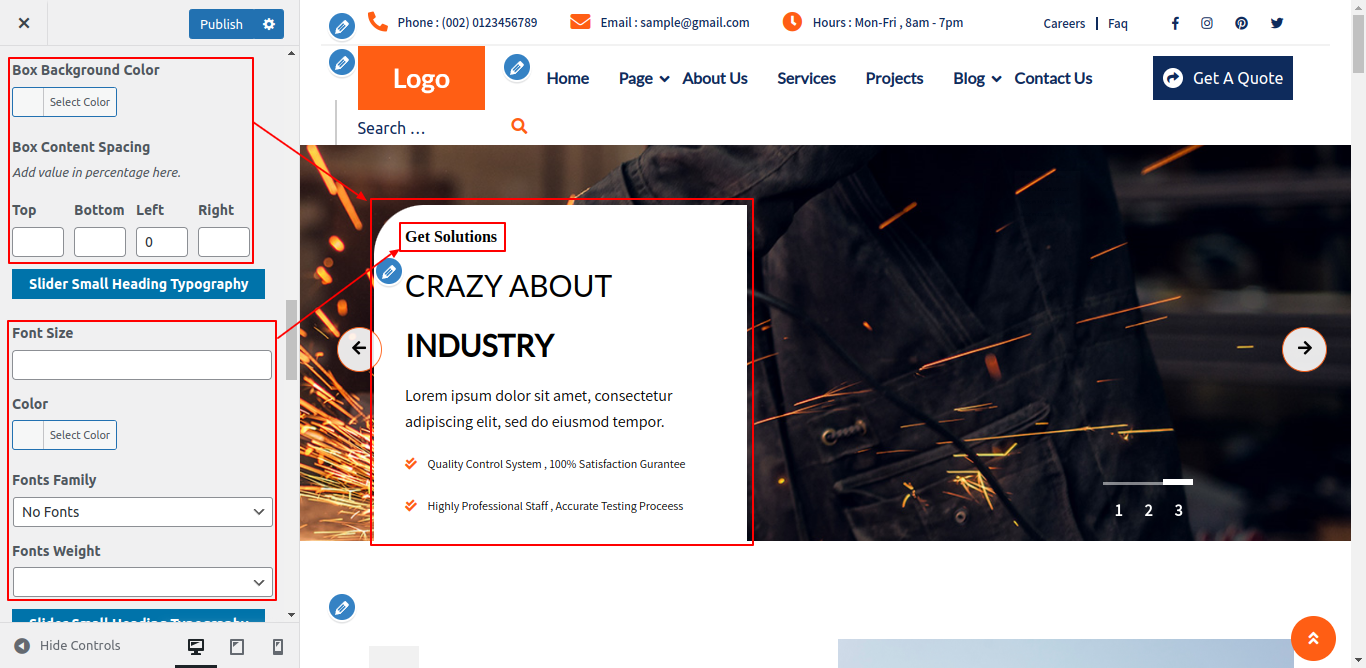1366x668 pixels.
Task: Click the Get A Quote button
Action: tap(1222, 78)
